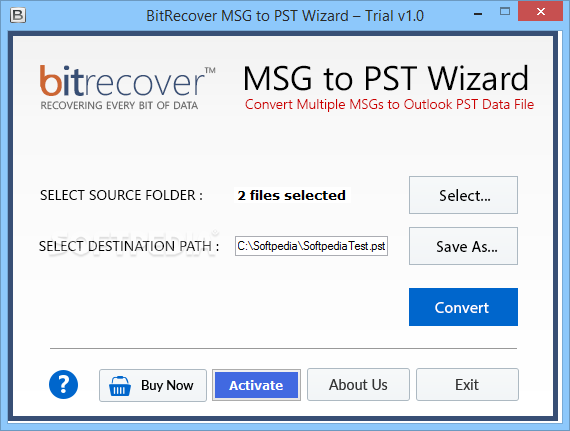Start conversion with the Convert button

[x=463, y=307]
